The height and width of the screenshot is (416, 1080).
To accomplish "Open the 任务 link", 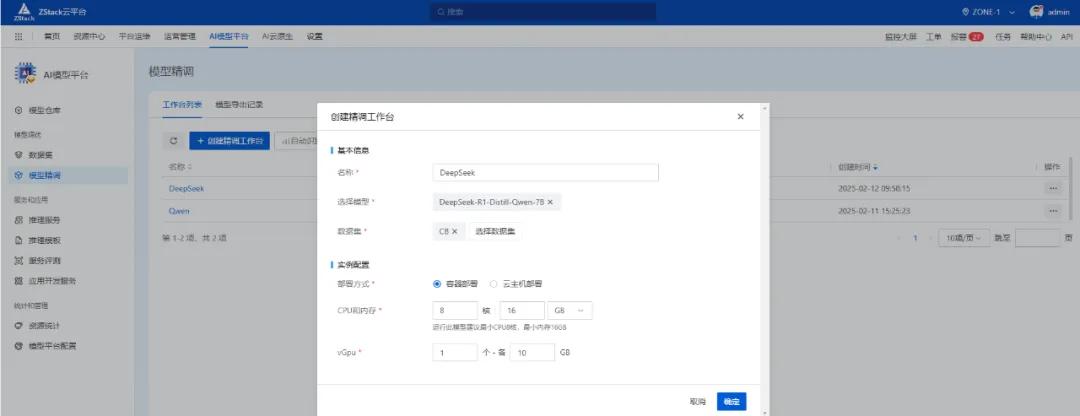I will (1003, 37).
